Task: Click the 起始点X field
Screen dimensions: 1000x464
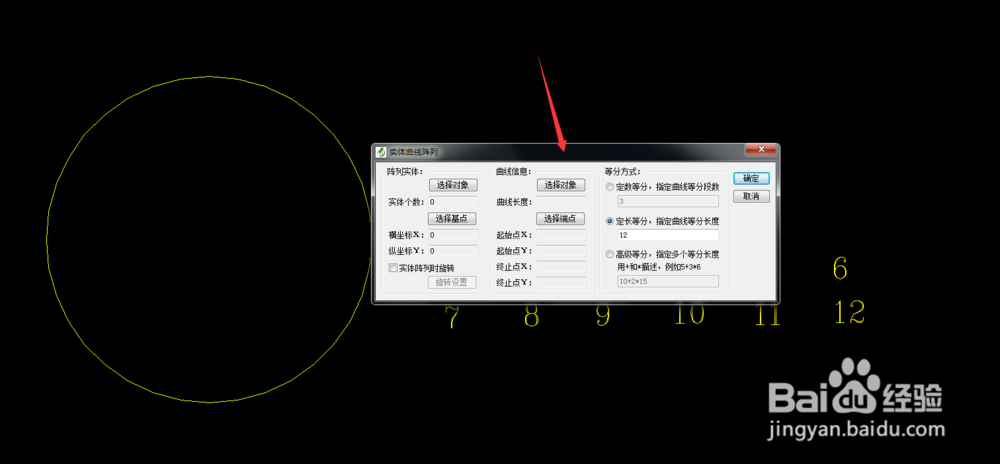Action: 561,235
